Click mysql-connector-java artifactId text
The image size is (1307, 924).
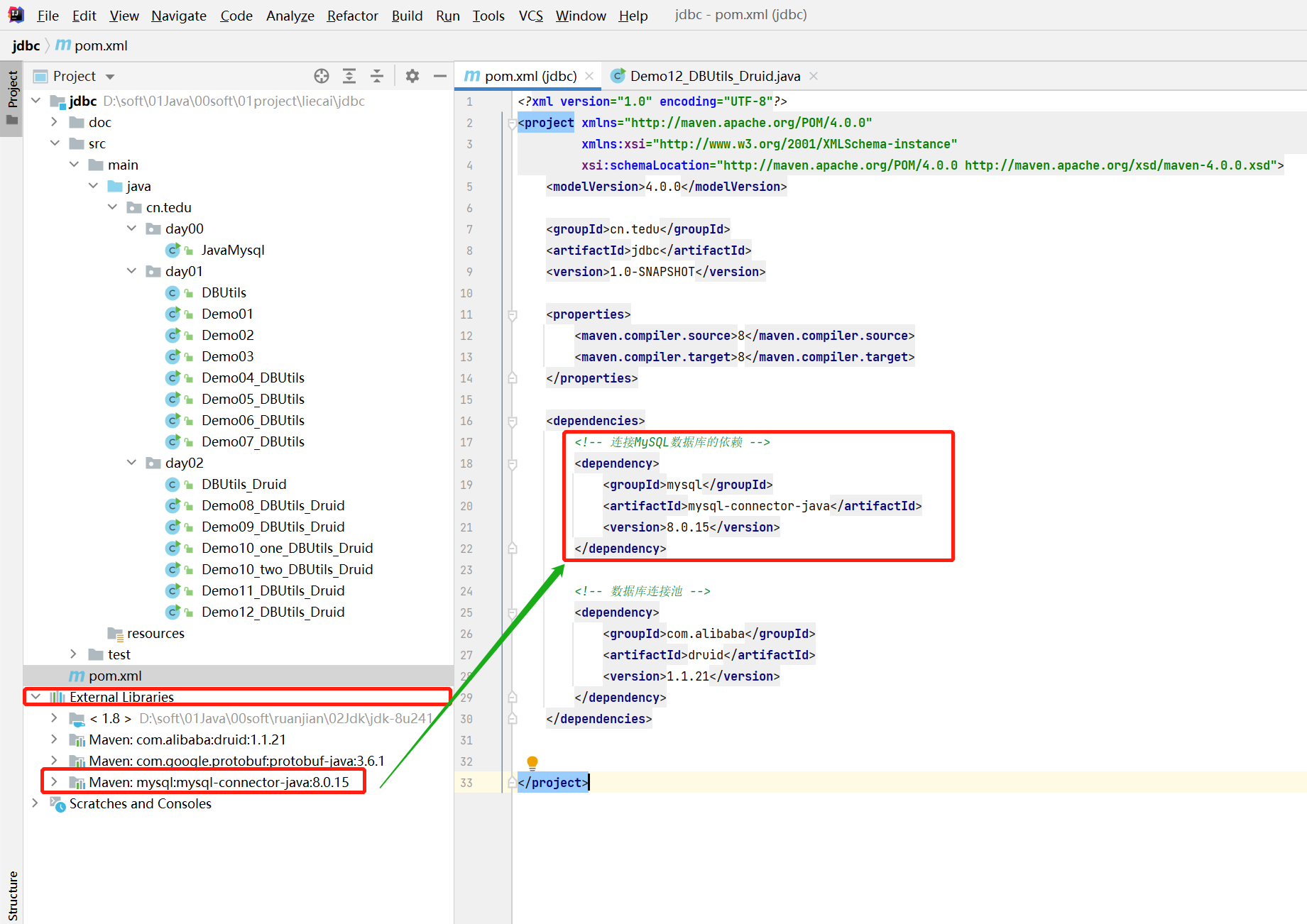tap(759, 506)
